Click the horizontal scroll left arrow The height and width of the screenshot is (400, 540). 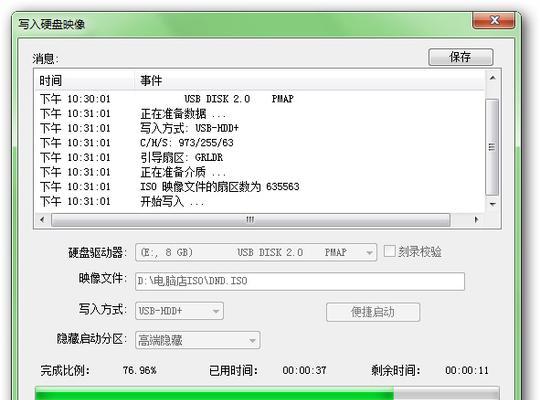click(42, 219)
